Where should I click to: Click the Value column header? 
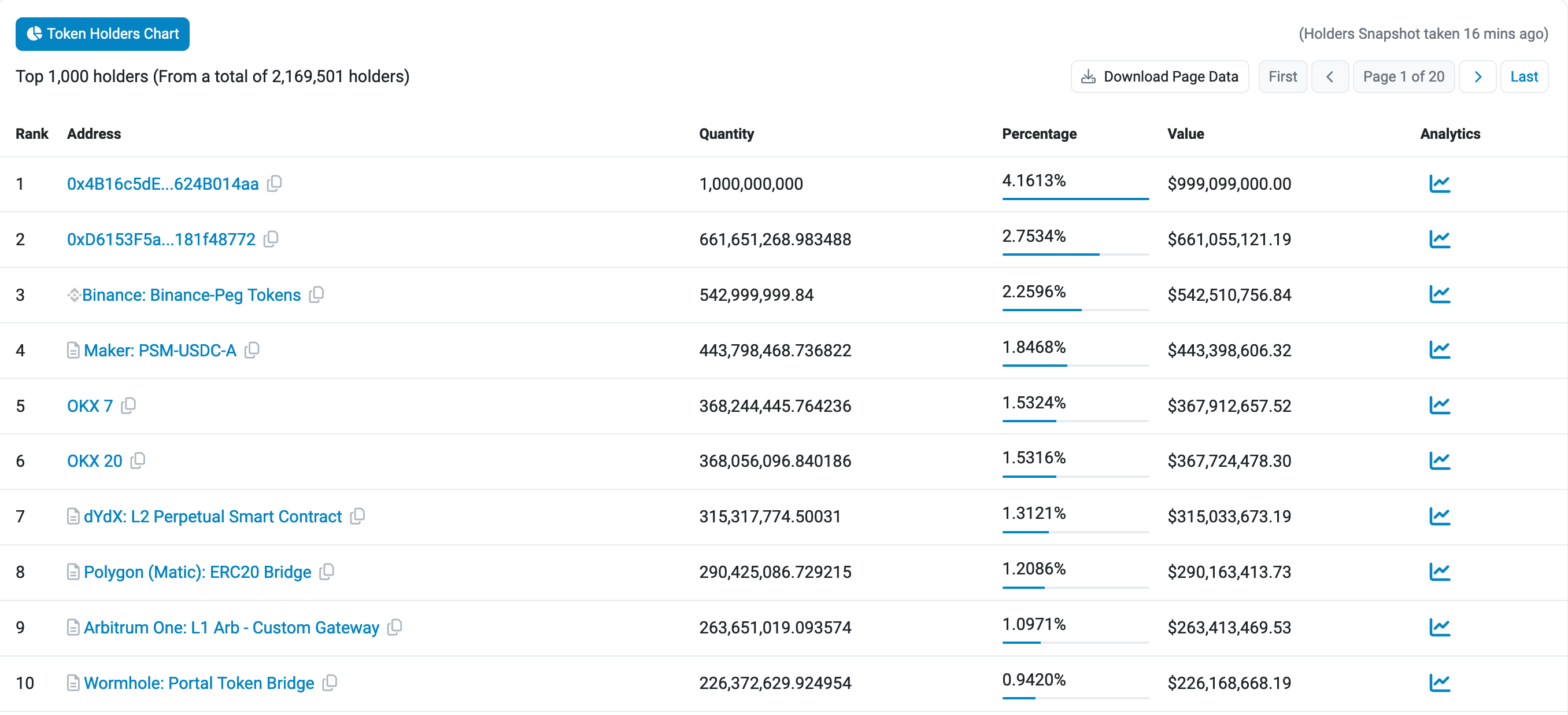(x=1185, y=134)
